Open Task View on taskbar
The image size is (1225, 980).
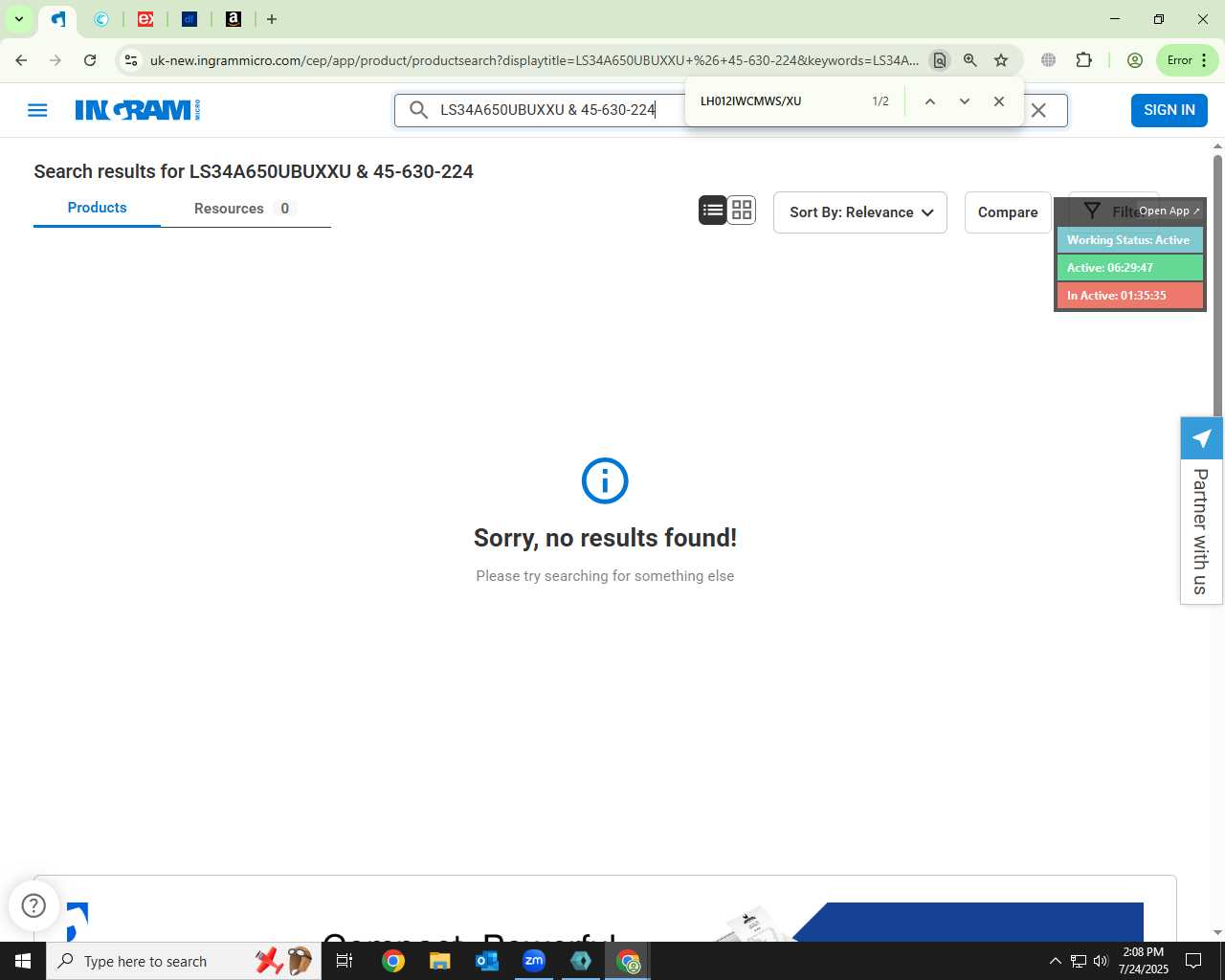pyautogui.click(x=345, y=961)
